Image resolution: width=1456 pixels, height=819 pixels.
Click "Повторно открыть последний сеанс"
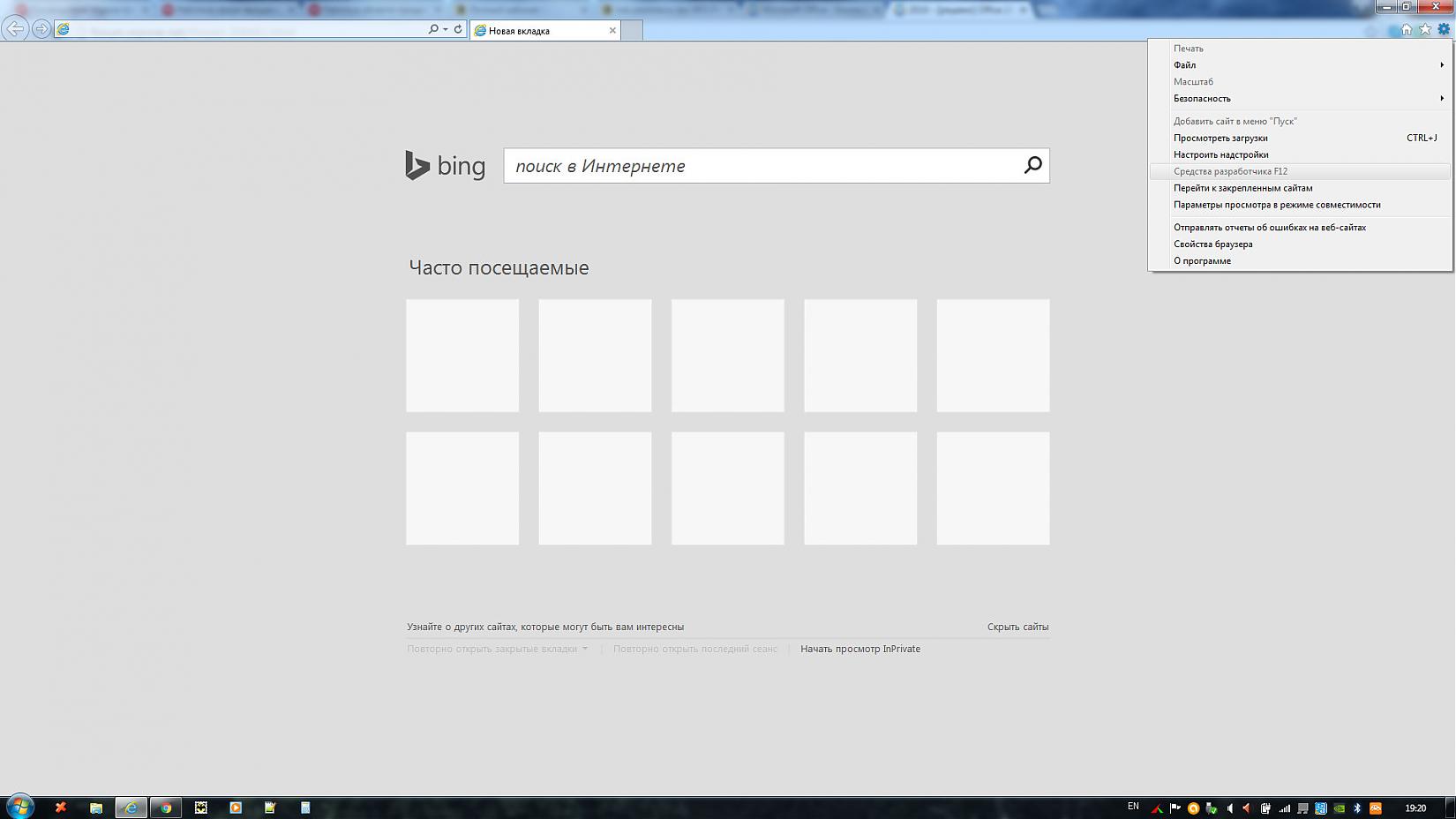tap(695, 649)
